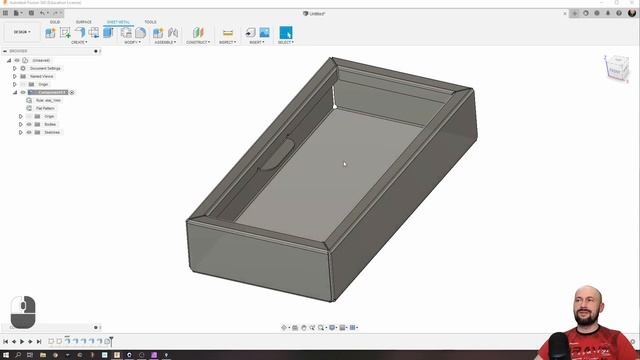Open the Sheet Metal Rules icon

coord(127,33)
